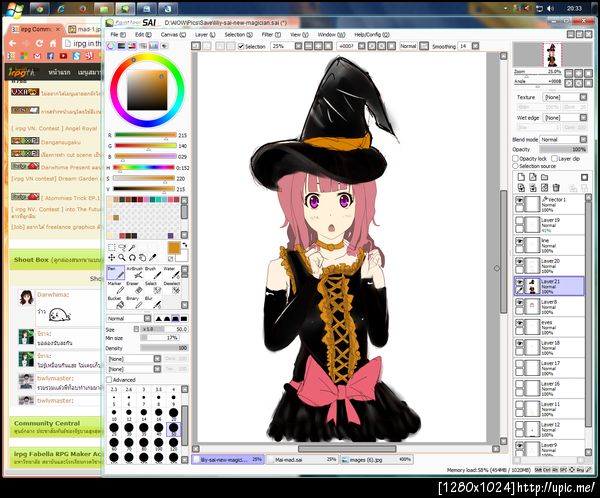The height and width of the screenshot is (498, 600).
Task: Toggle the RGB slider panel icon
Action: 121,46
